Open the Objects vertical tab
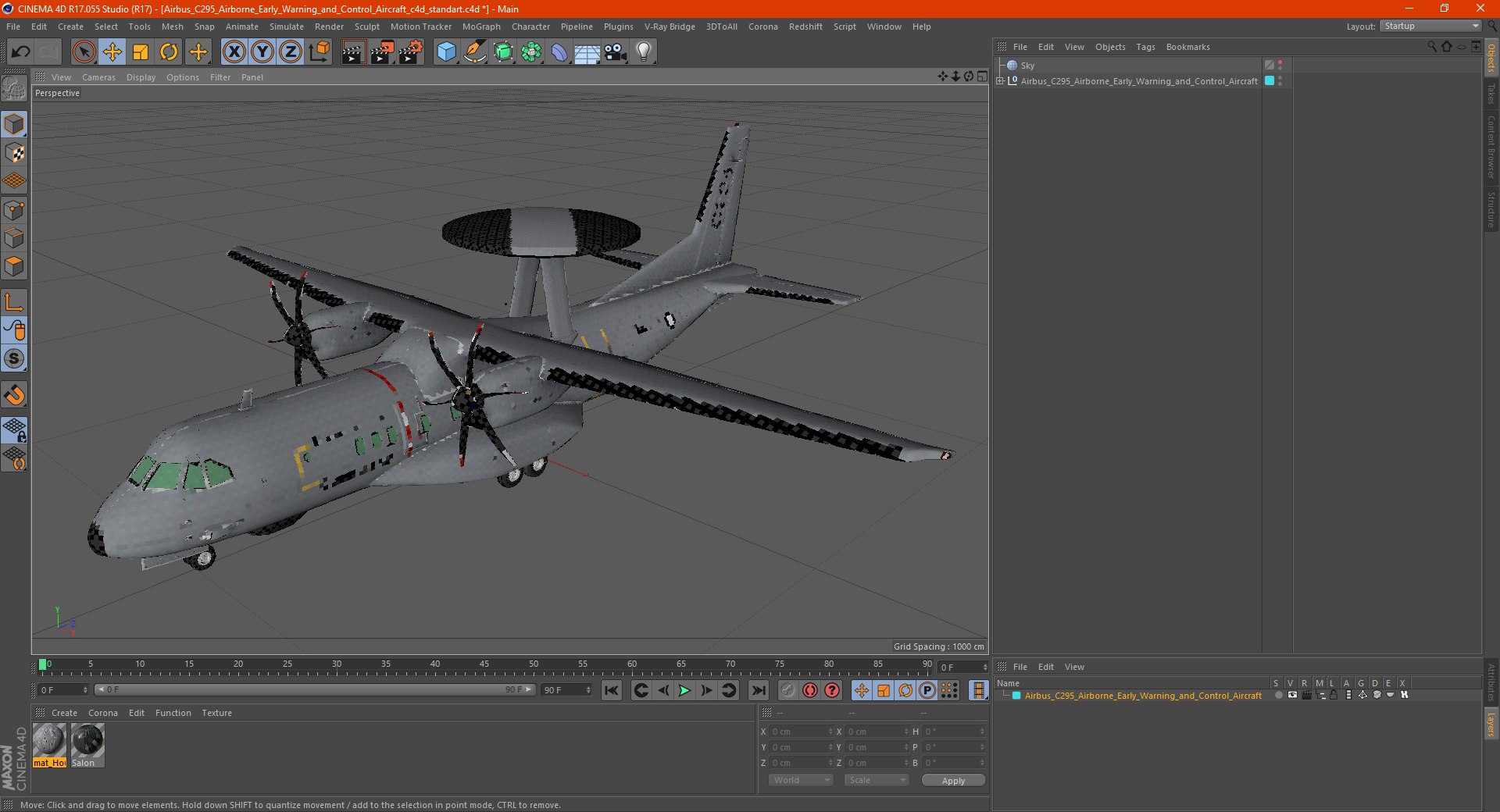The image size is (1500, 812). coord(1491,58)
